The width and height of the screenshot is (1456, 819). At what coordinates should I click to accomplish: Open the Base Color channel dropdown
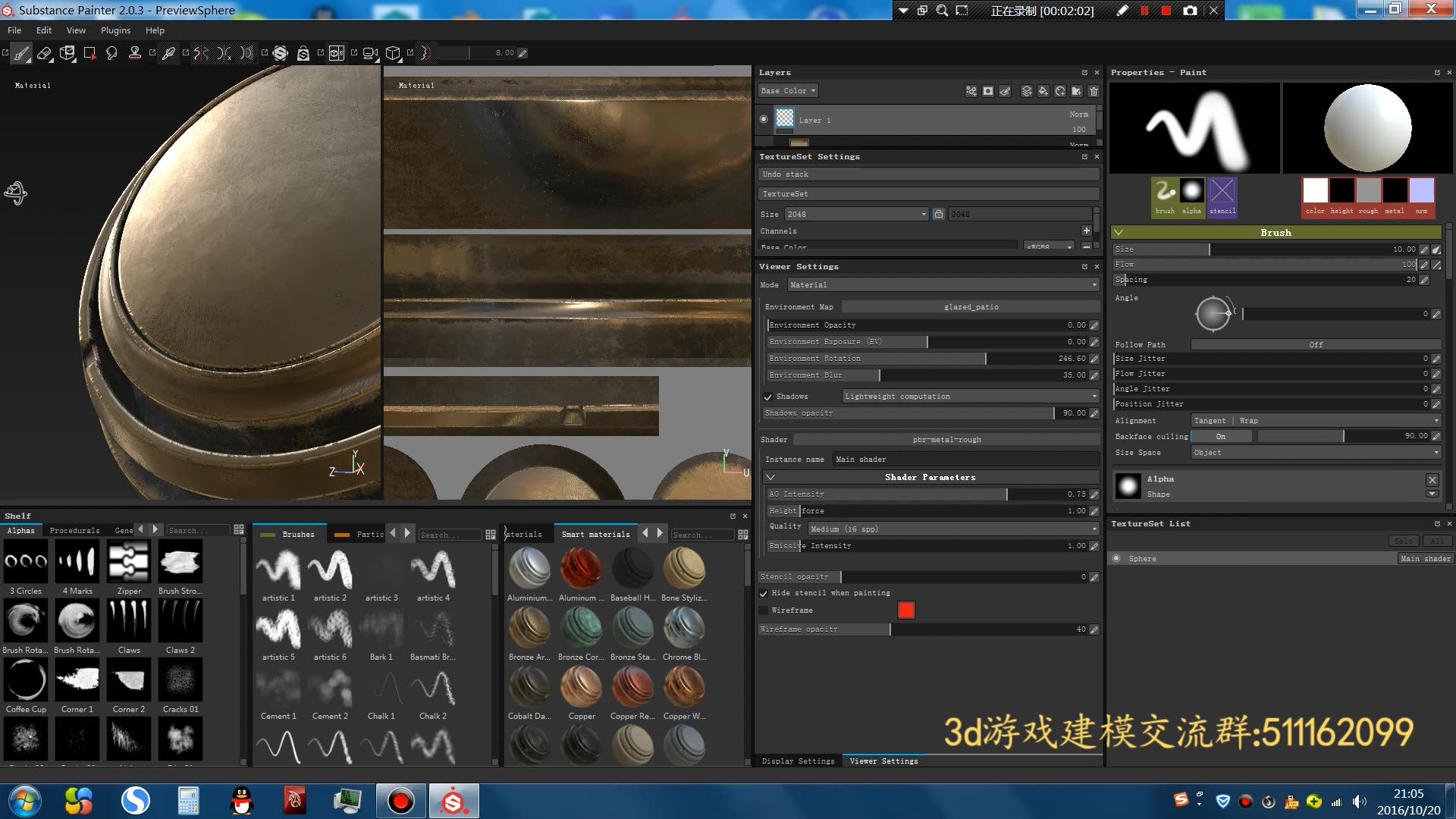788,91
